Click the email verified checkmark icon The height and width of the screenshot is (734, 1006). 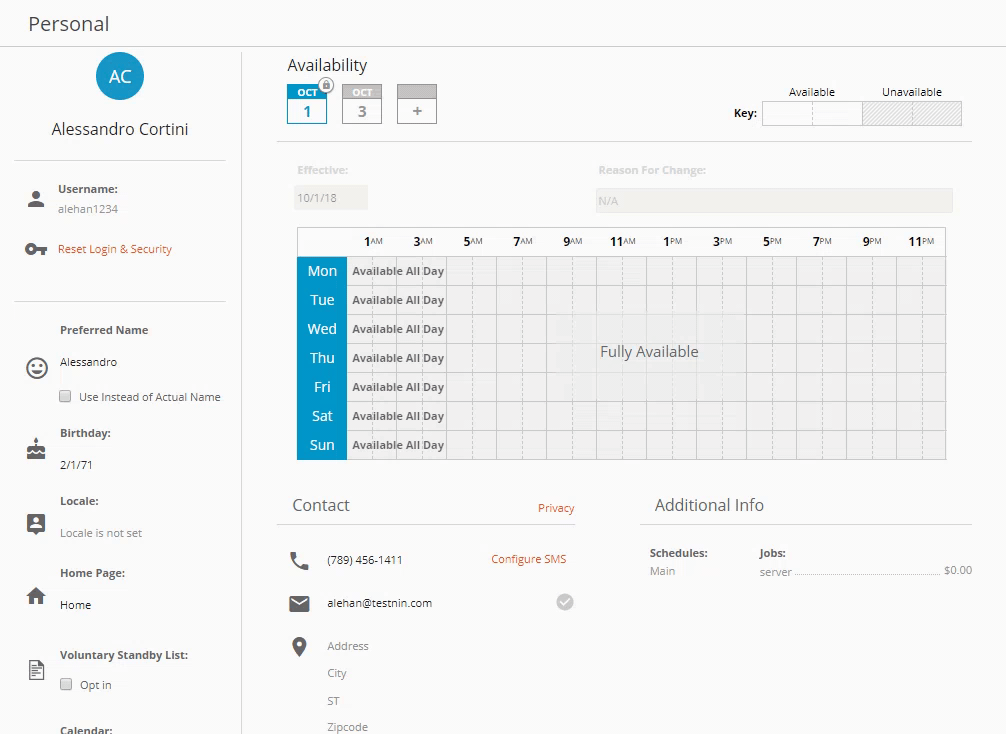click(565, 602)
